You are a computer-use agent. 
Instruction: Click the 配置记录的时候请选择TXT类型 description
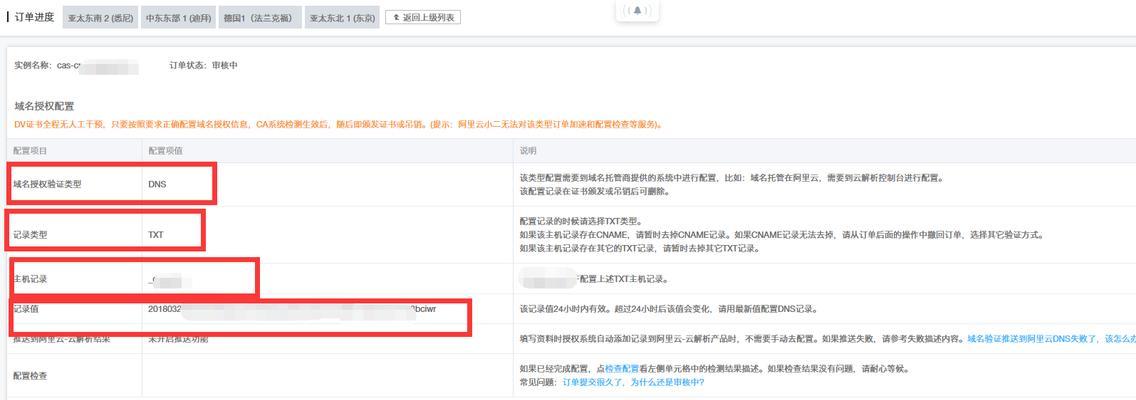point(580,221)
